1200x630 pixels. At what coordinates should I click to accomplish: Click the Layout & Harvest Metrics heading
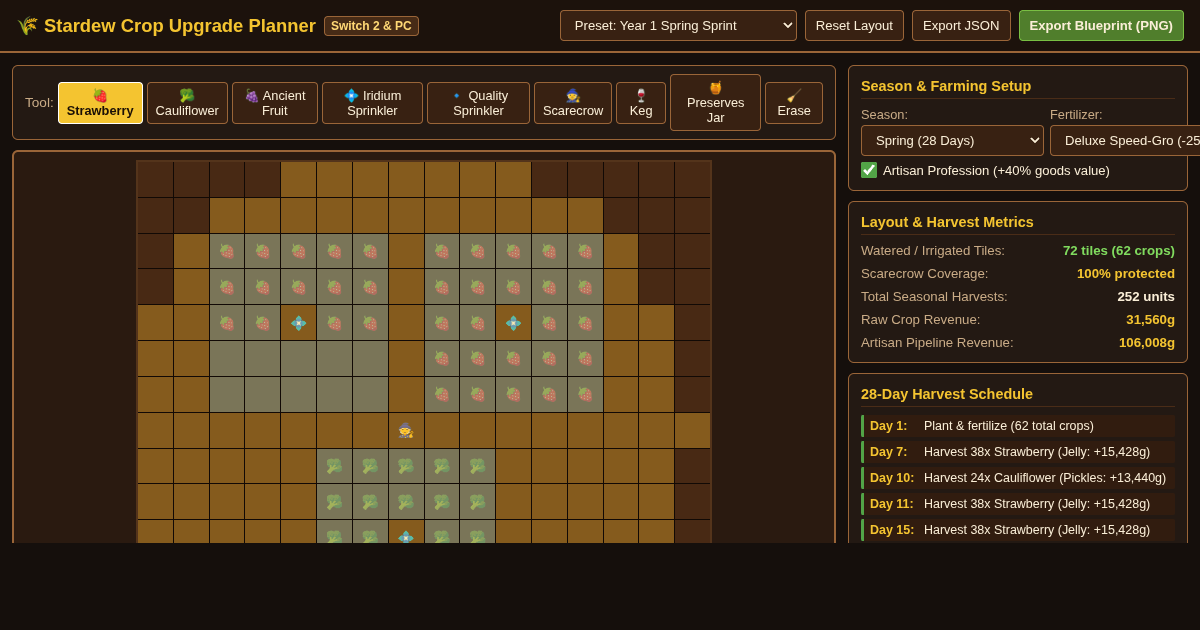tap(947, 222)
